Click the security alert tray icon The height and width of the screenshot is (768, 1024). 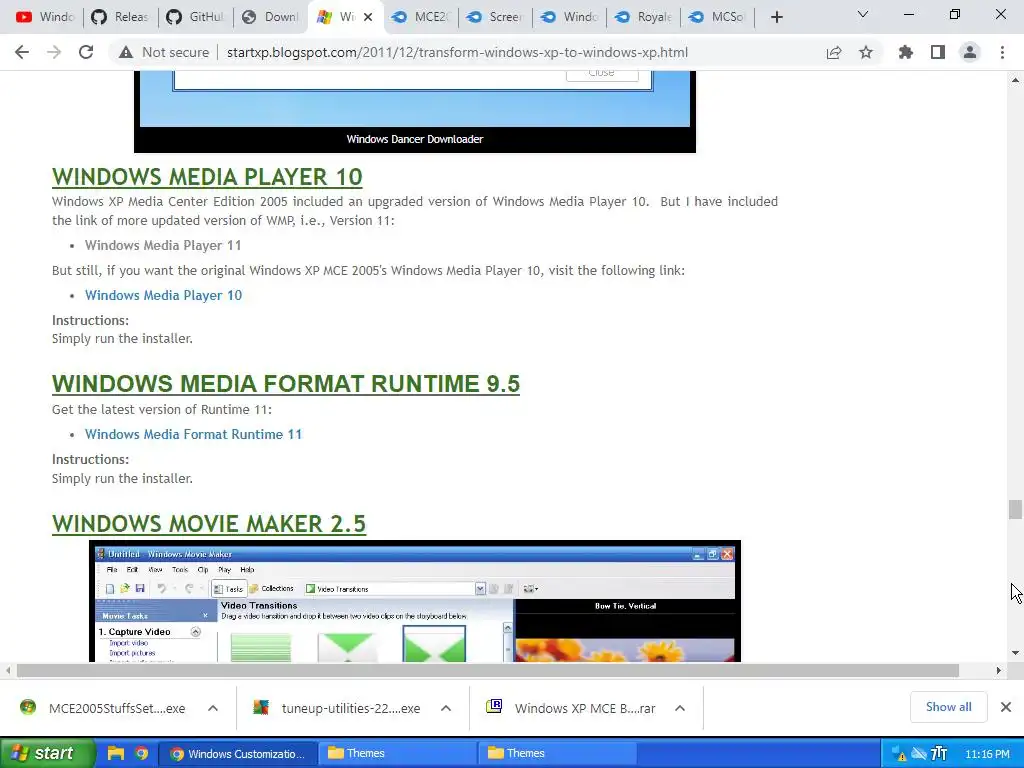point(900,754)
